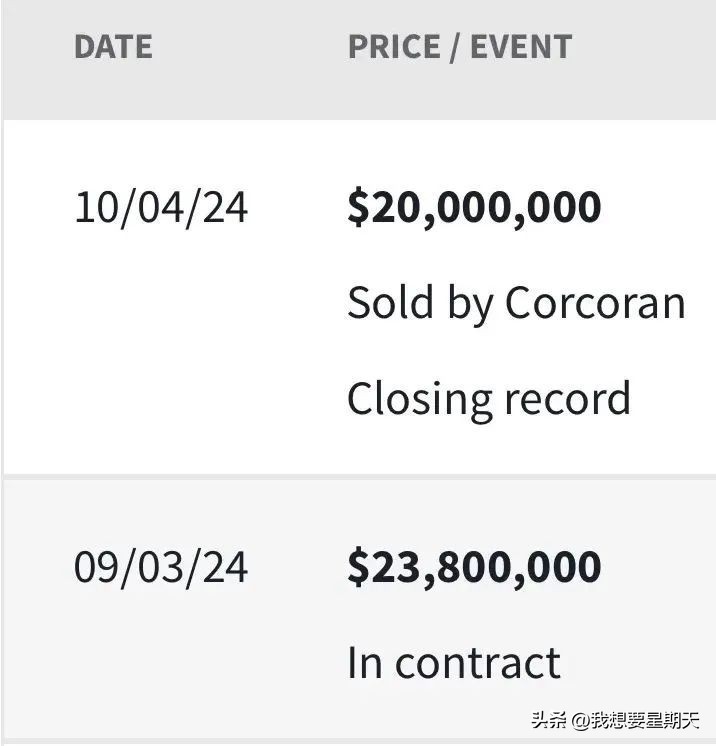Image resolution: width=716 pixels, height=746 pixels.
Task: Click the word Closing
Action: pos(417,399)
